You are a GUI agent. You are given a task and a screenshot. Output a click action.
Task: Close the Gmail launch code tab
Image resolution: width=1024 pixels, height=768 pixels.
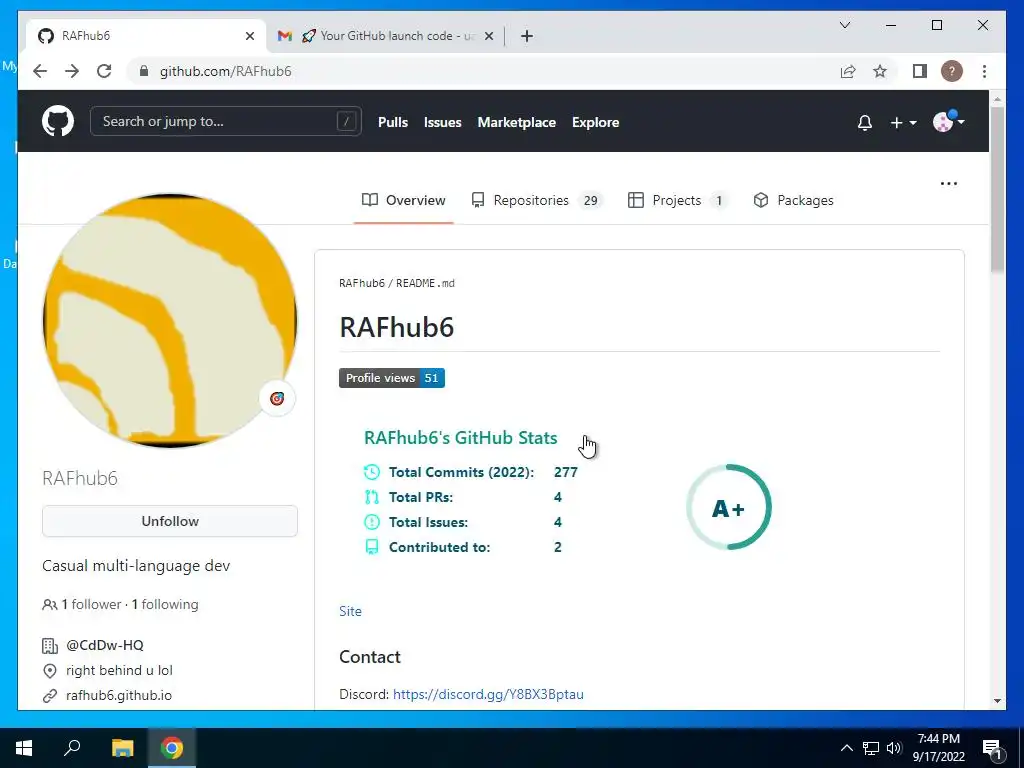pos(488,36)
